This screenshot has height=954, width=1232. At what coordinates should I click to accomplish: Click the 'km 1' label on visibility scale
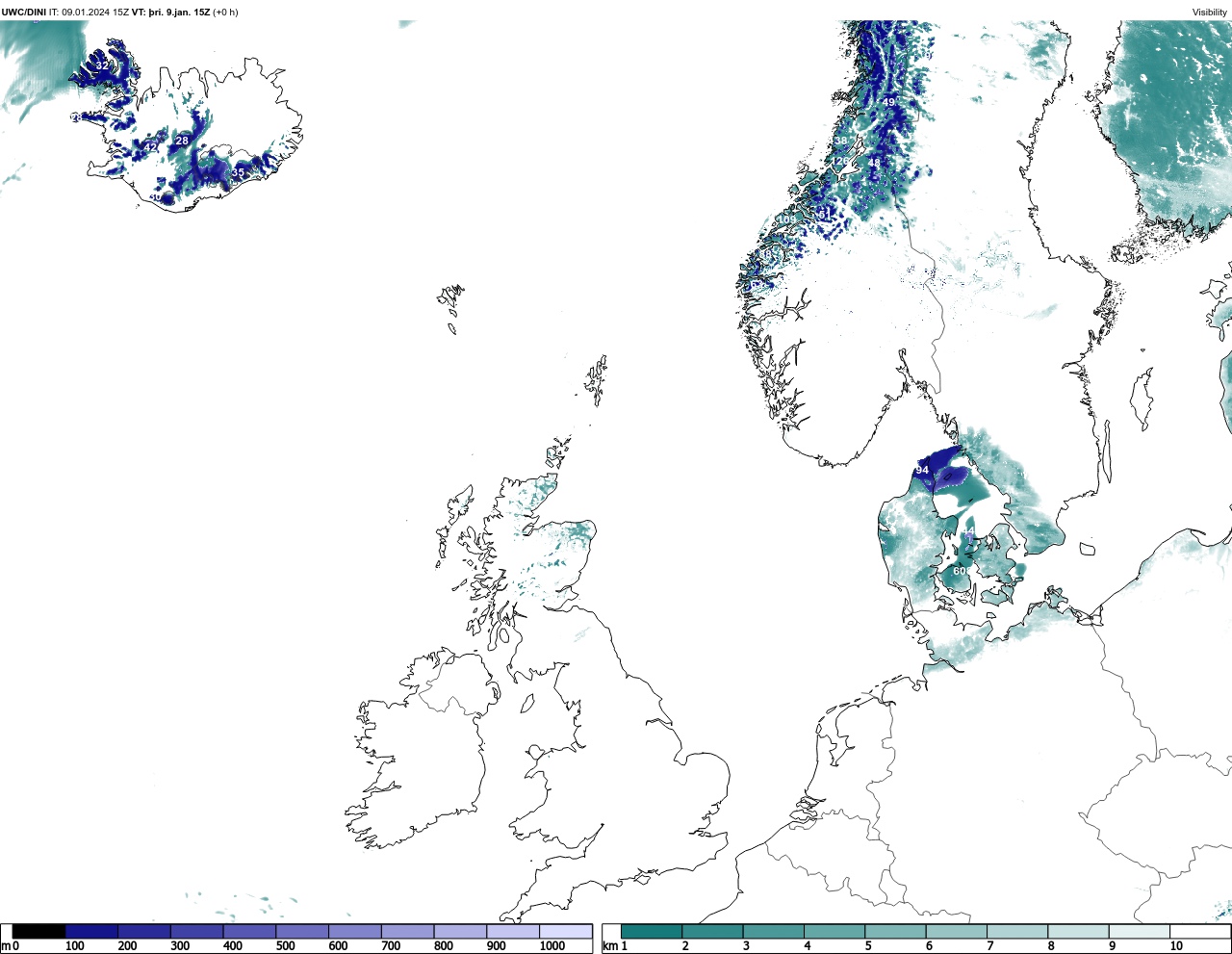(x=615, y=946)
